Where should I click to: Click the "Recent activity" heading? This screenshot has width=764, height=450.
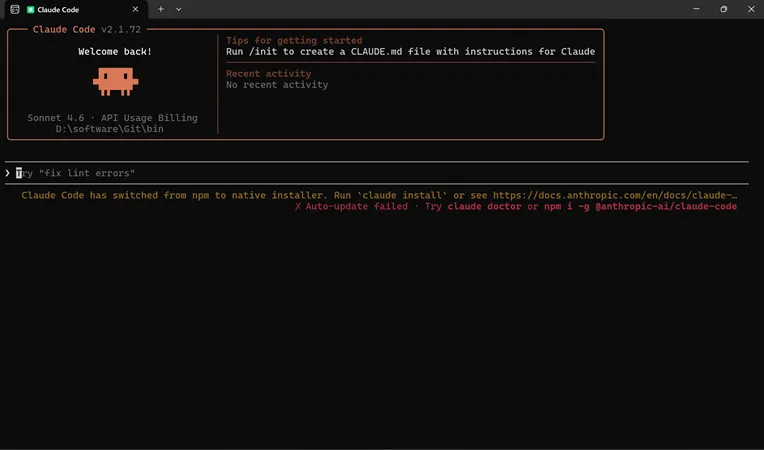(x=268, y=74)
